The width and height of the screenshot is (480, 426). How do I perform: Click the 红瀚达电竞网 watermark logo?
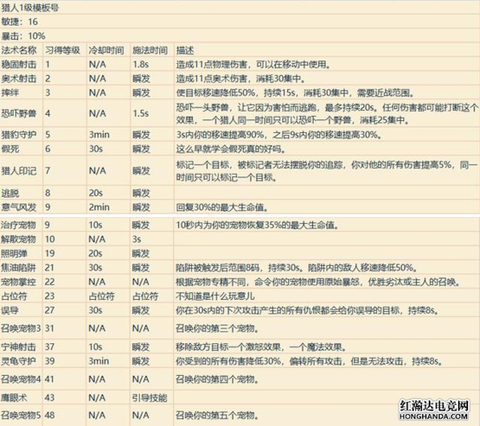434,410
